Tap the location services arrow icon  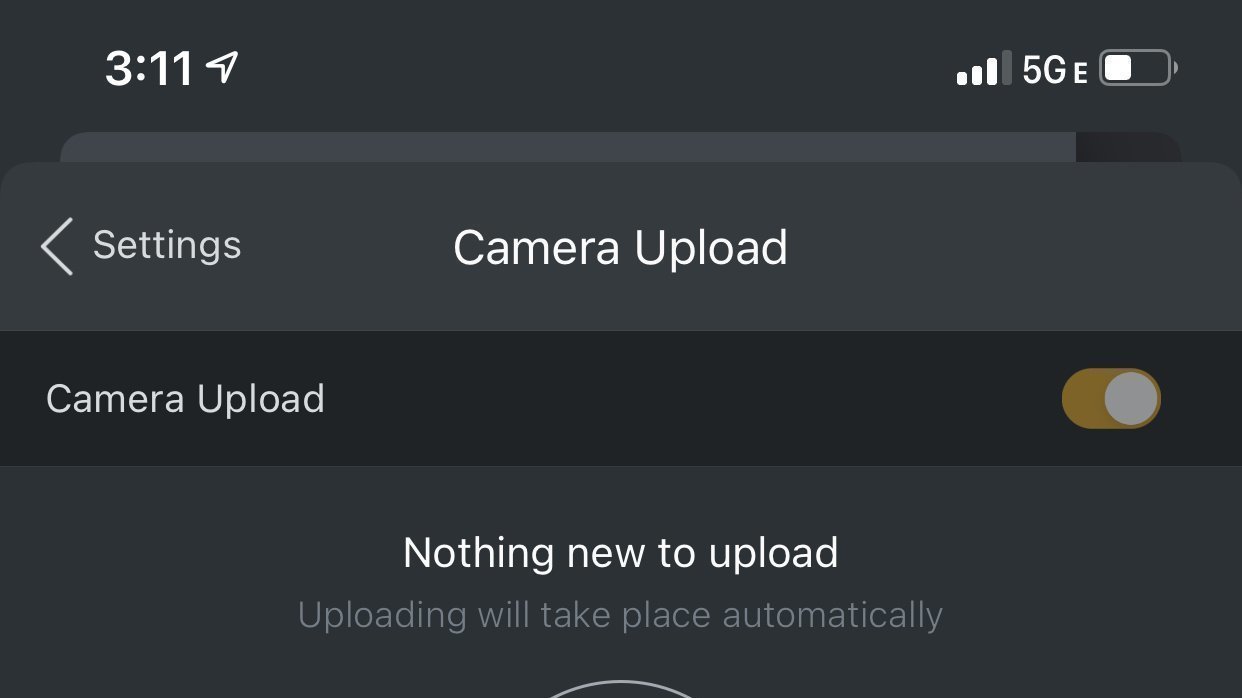[x=222, y=68]
